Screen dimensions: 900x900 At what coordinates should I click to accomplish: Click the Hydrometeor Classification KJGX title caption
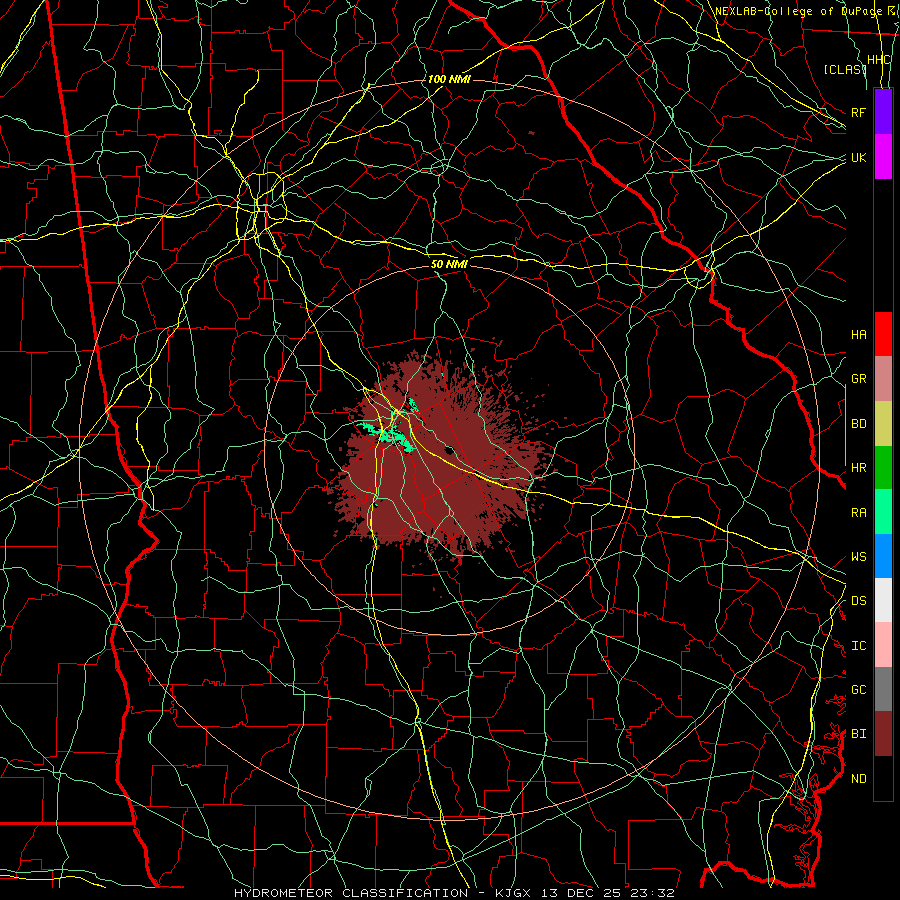454,893
